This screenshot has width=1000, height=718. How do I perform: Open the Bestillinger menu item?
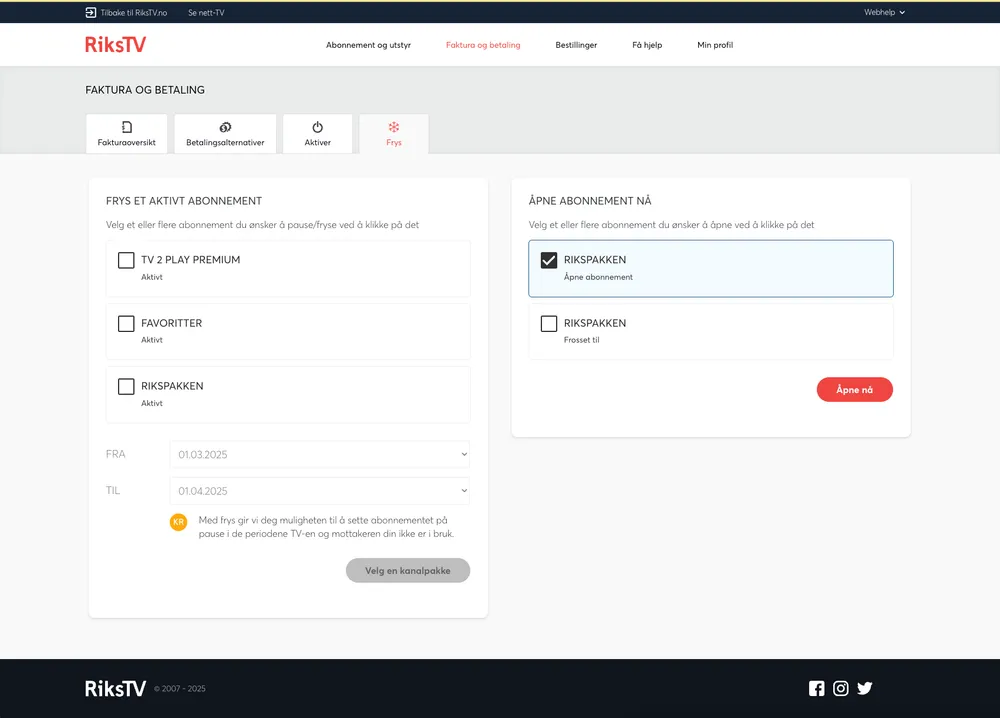576,45
